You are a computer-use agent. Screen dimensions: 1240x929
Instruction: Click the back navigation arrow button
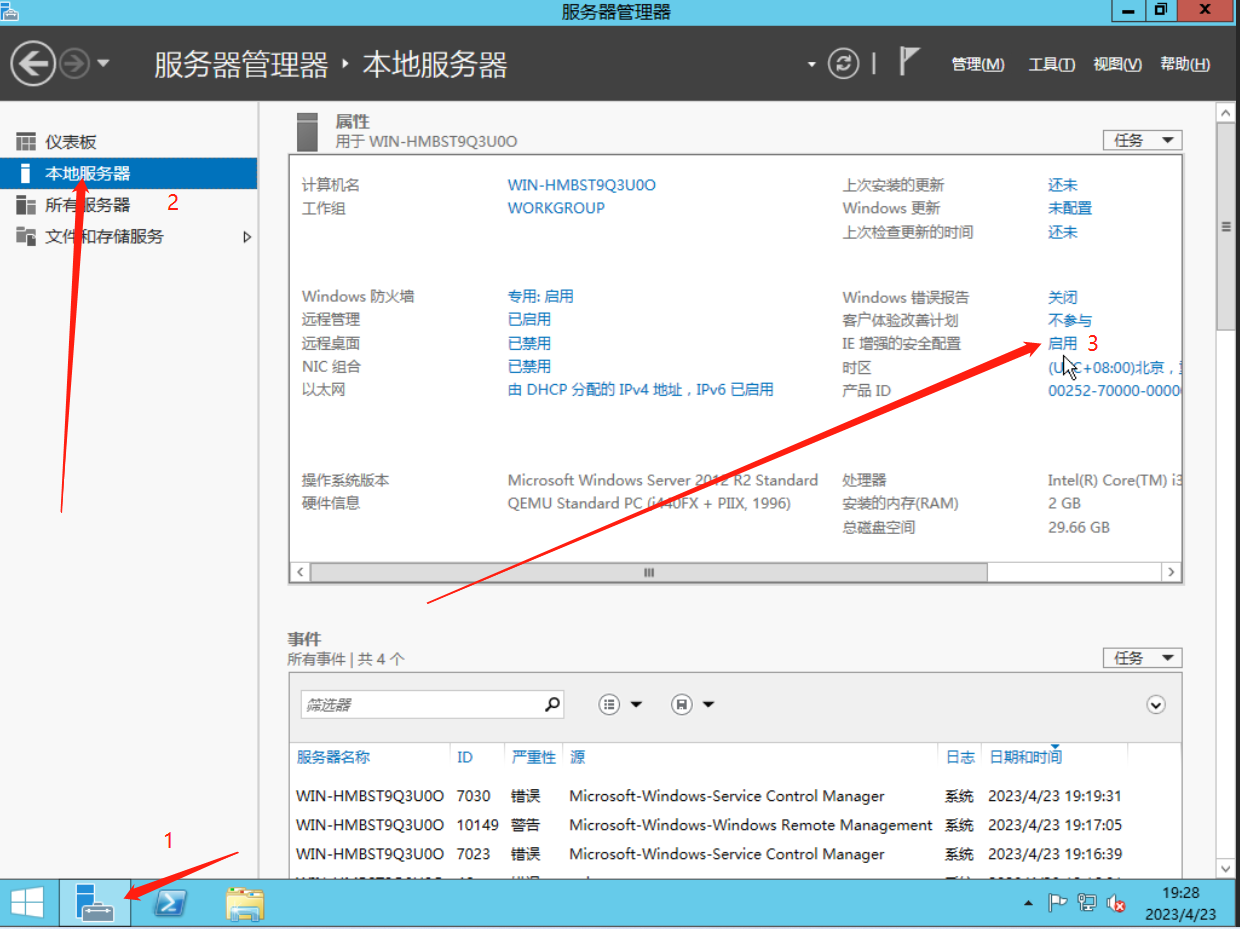[x=33, y=65]
